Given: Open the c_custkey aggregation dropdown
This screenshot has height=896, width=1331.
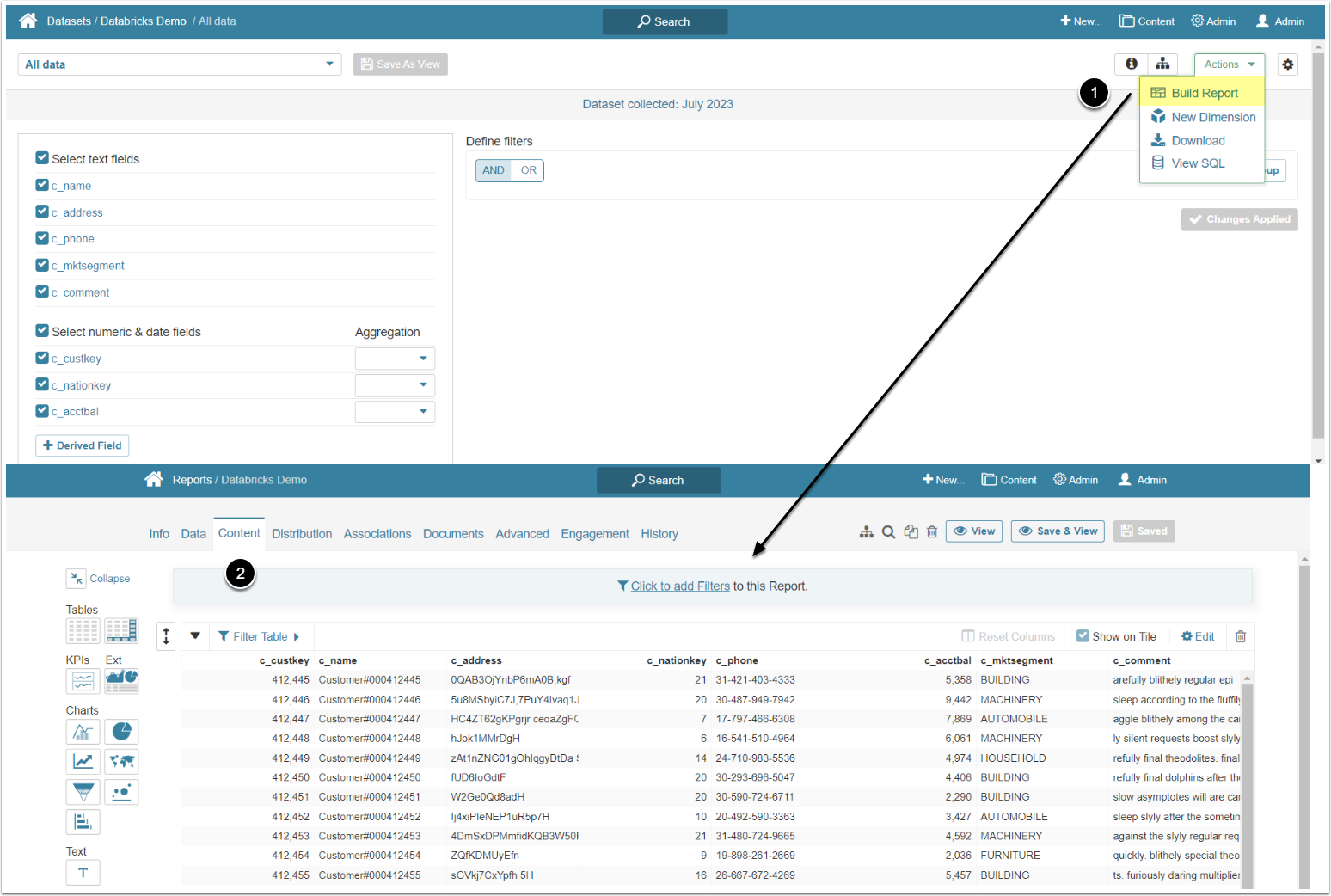Looking at the screenshot, I should [x=395, y=359].
